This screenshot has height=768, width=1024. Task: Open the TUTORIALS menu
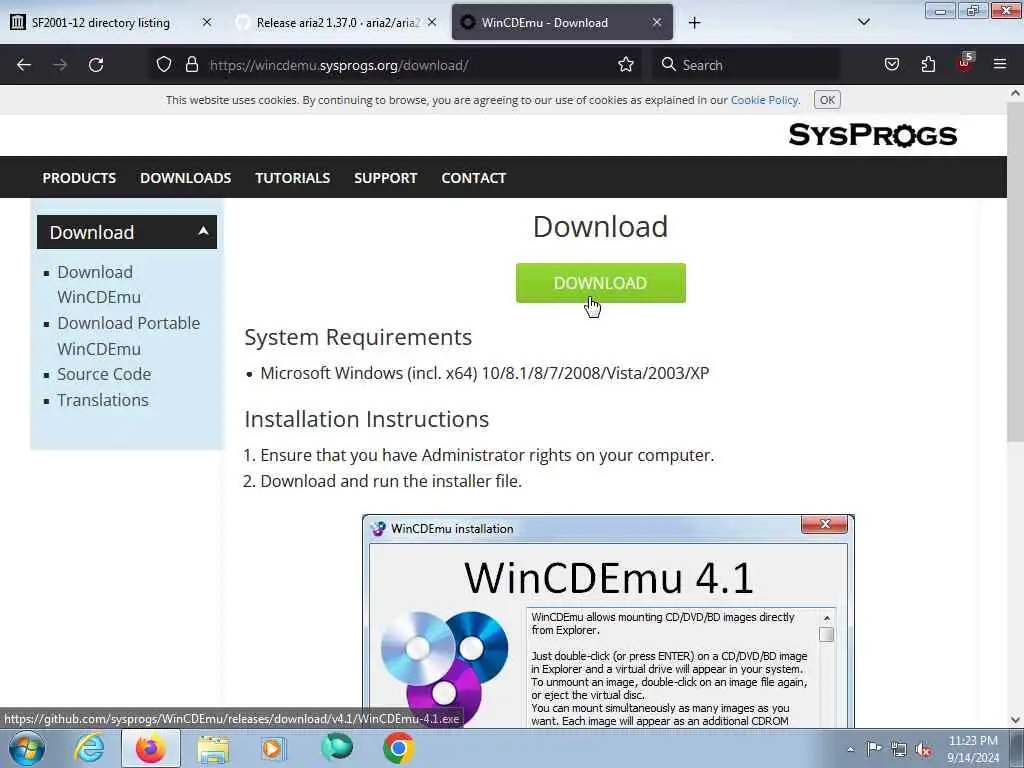tap(293, 178)
